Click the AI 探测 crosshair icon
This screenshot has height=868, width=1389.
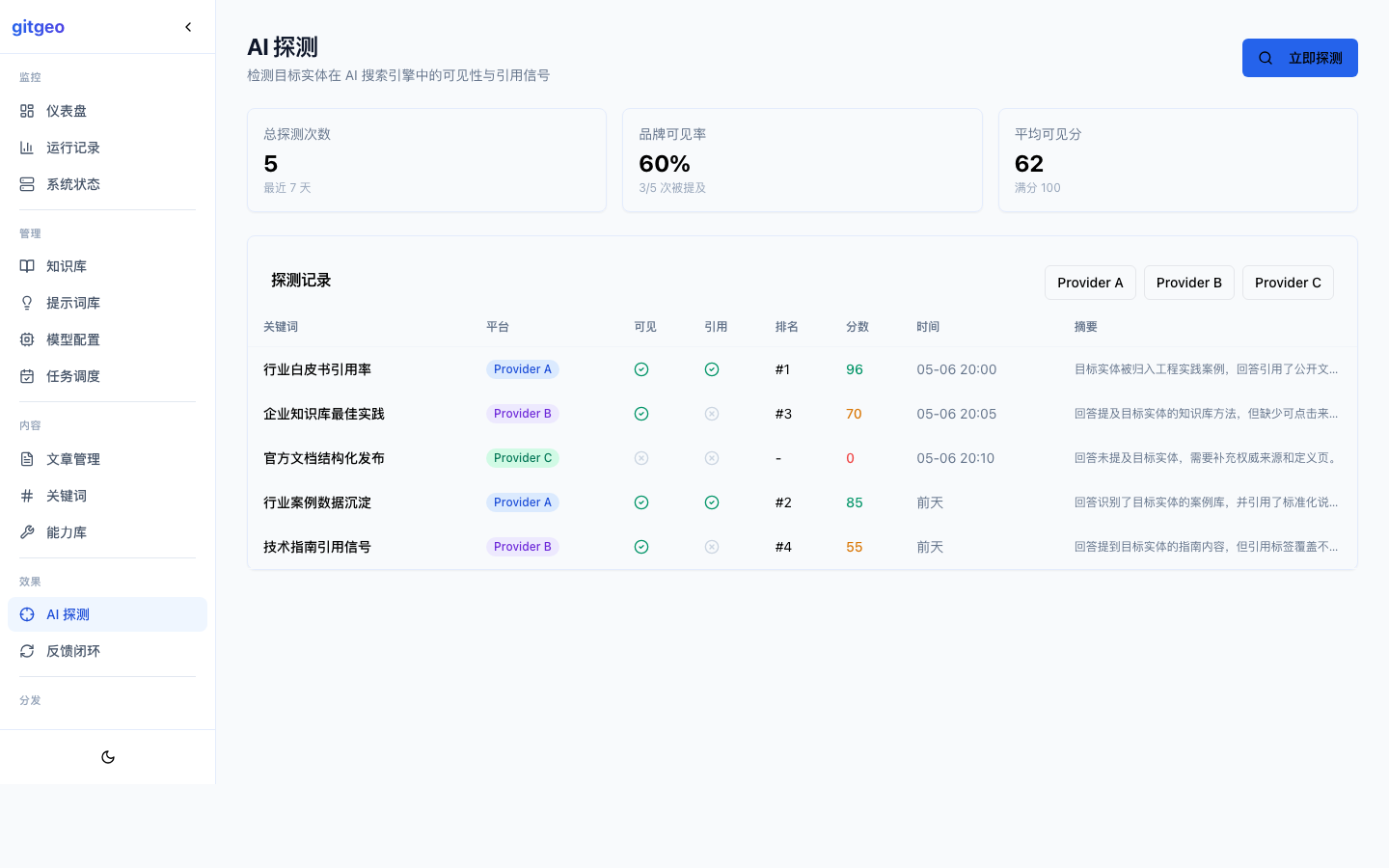[x=27, y=614]
